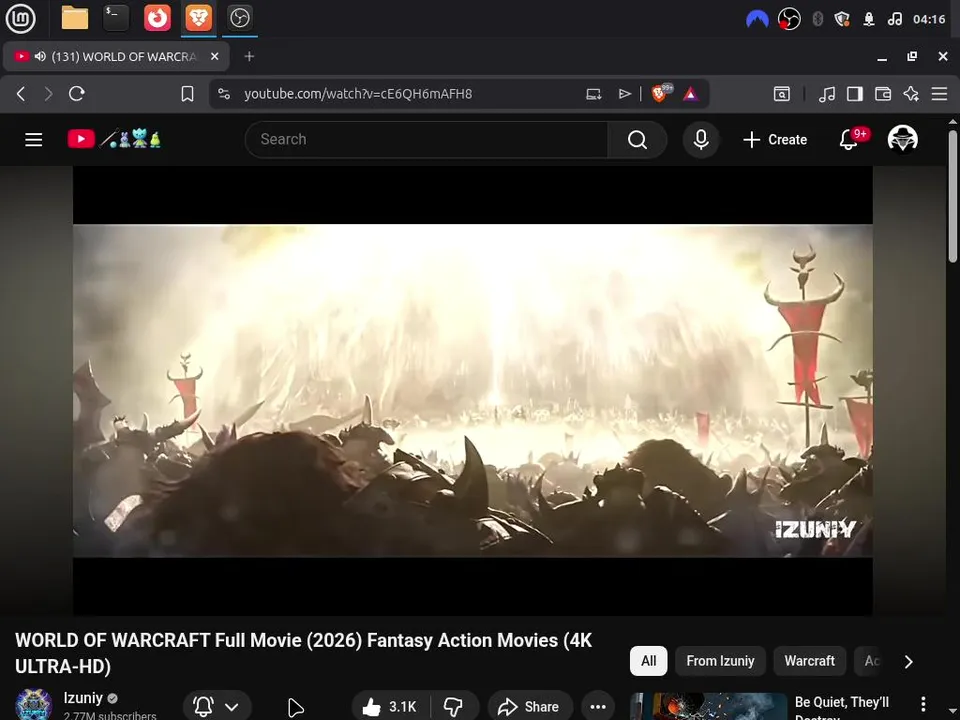
Task: Restore down the Brave browser window
Action: 912,56
